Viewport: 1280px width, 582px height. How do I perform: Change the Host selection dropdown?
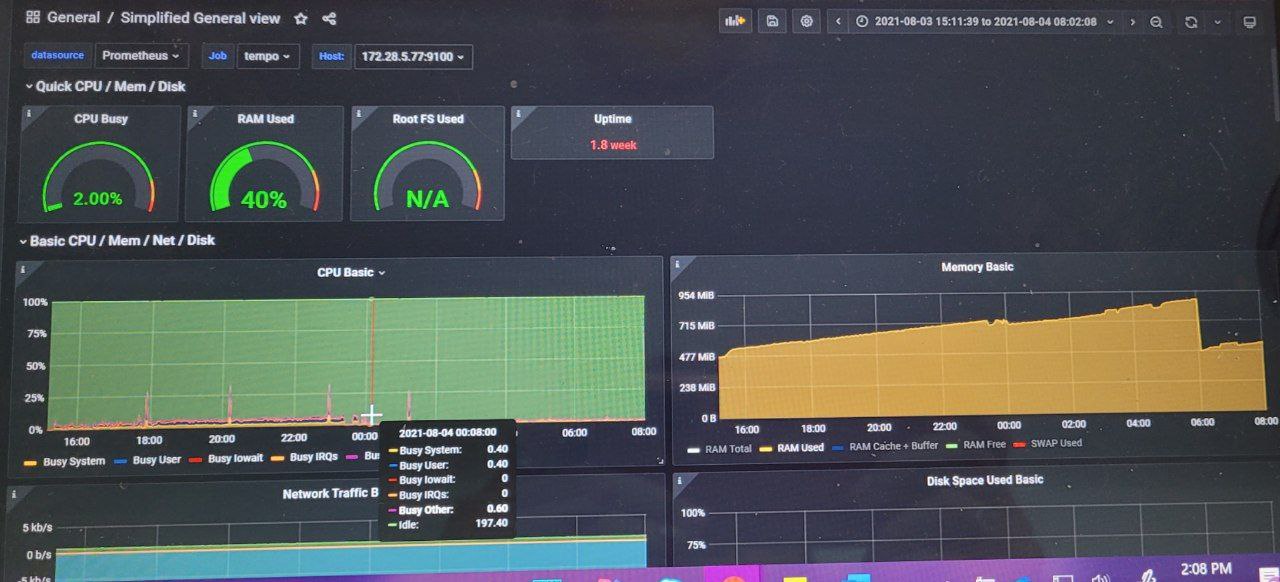point(413,57)
